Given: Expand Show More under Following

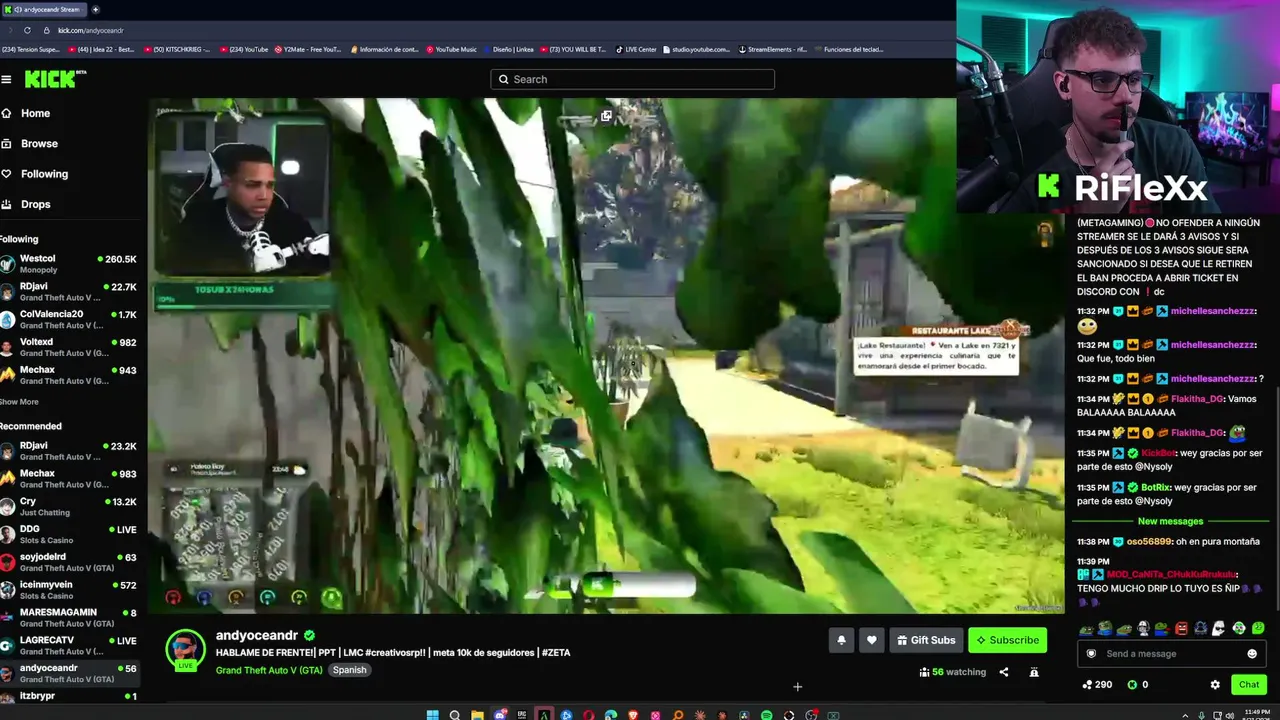Looking at the screenshot, I should 19,402.
